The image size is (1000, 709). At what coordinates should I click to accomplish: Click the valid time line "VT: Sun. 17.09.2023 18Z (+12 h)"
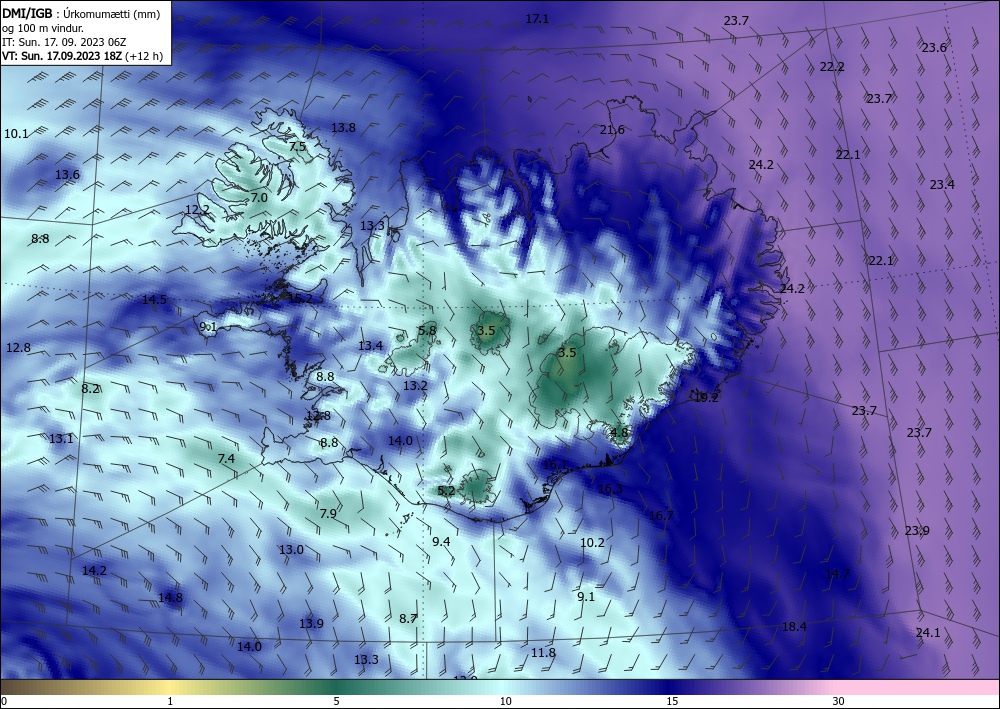click(82, 56)
